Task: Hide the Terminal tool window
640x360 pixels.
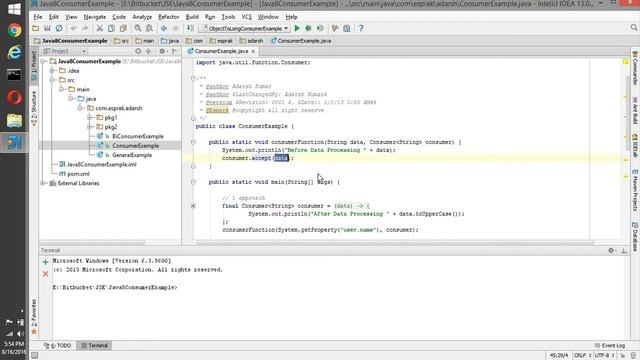Action: pyautogui.click(x=624, y=251)
